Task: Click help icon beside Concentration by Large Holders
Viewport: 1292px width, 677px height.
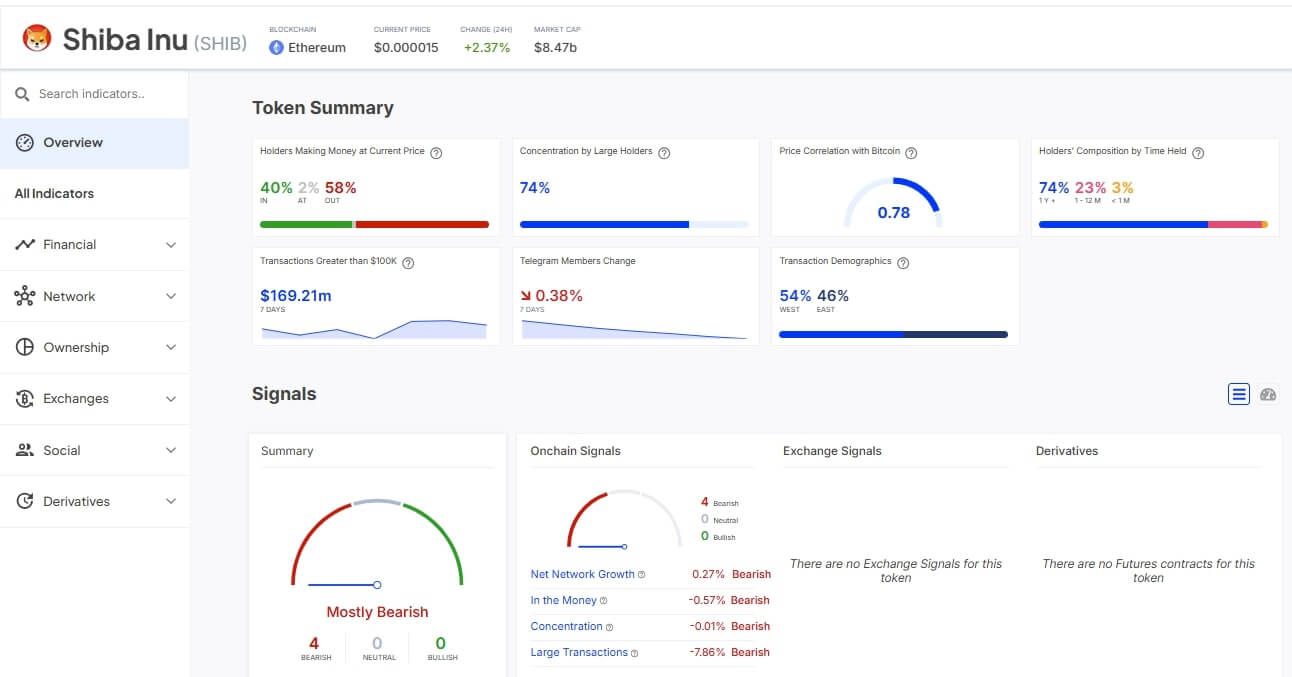Action: coord(664,152)
